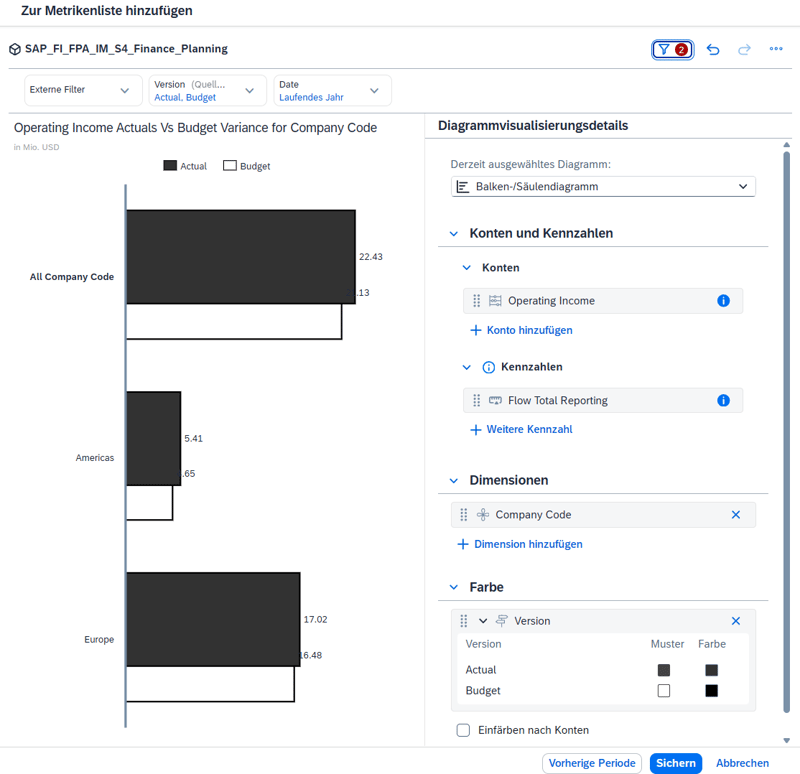Click the black Farbe swatch for Budget
This screenshot has width=800, height=774.
click(712, 690)
